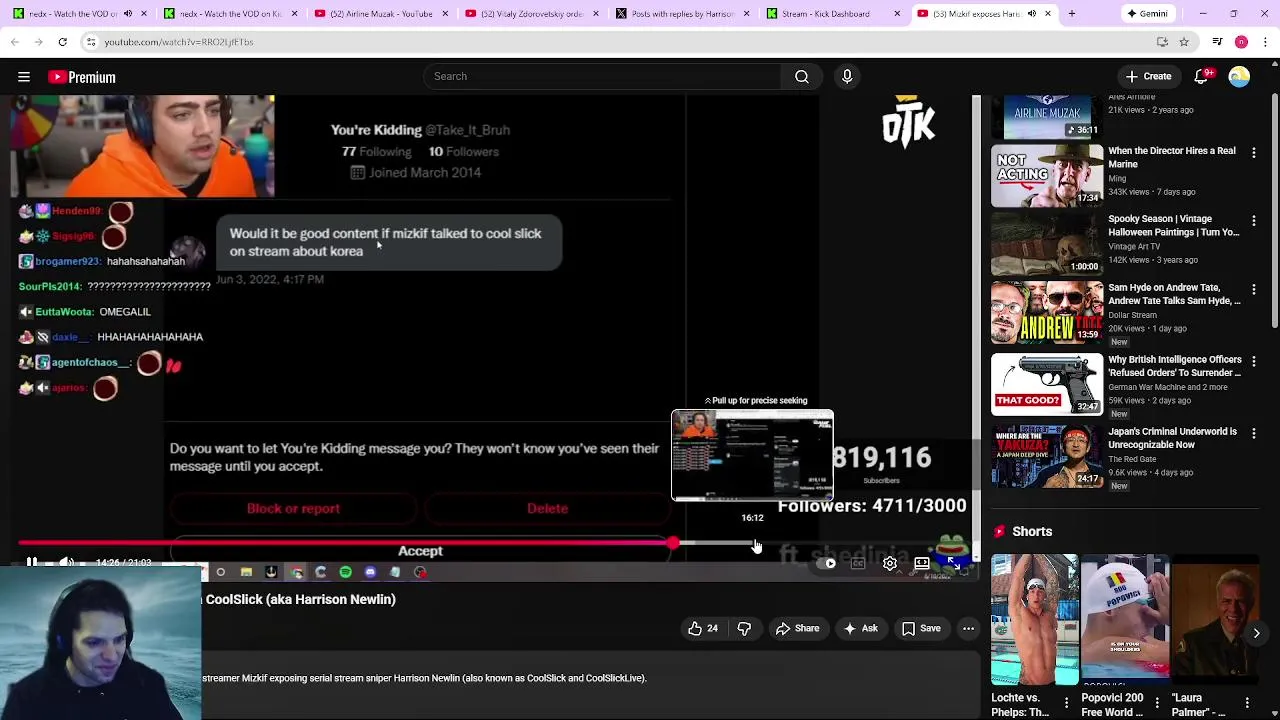This screenshot has width=1280, height=720.
Task: Open the Airline Muzak thumbnail in sidebar
Action: click(1046, 116)
